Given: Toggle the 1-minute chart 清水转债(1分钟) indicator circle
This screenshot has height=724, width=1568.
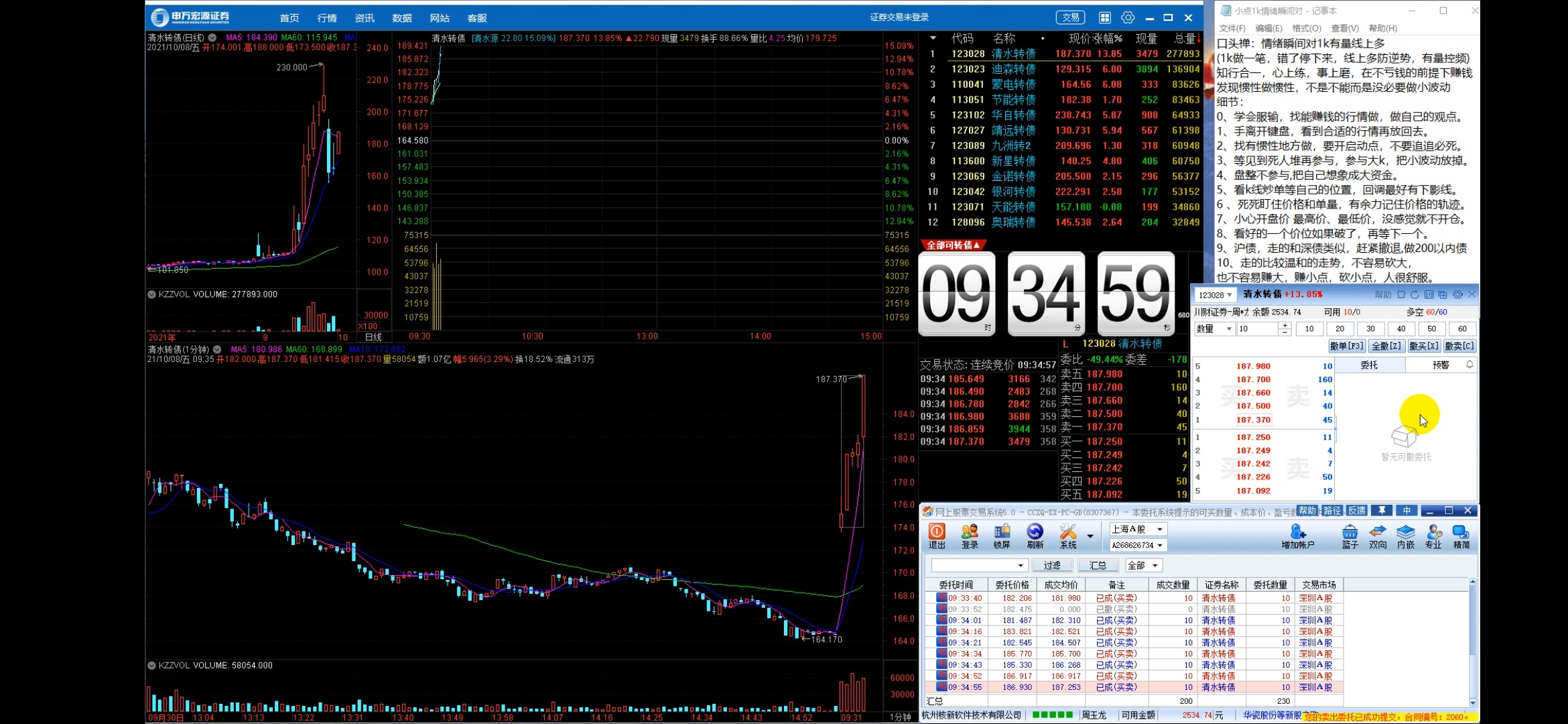Looking at the screenshot, I should [x=217, y=350].
